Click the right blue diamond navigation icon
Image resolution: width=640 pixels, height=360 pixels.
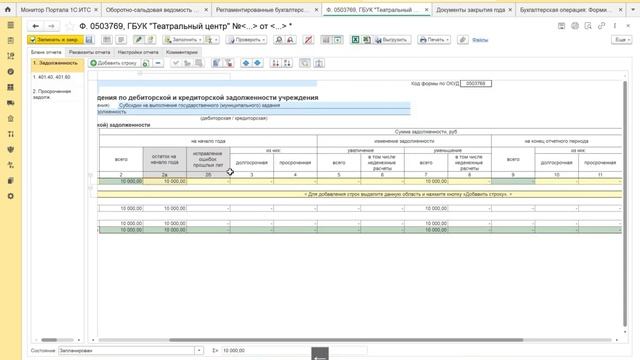(x=257, y=63)
